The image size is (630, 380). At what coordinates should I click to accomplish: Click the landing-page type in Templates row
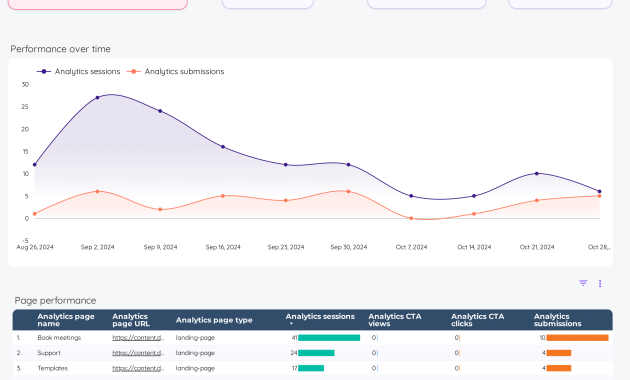tap(195, 368)
